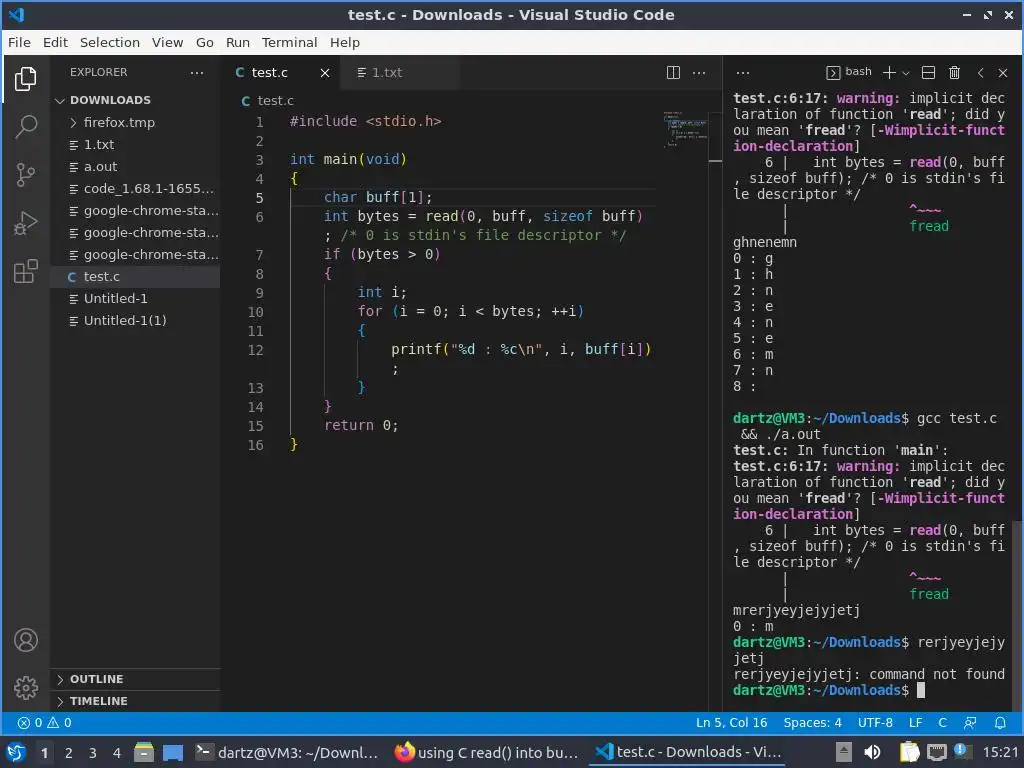1024x768 pixels.
Task: Open the Go menu
Action: point(204,42)
